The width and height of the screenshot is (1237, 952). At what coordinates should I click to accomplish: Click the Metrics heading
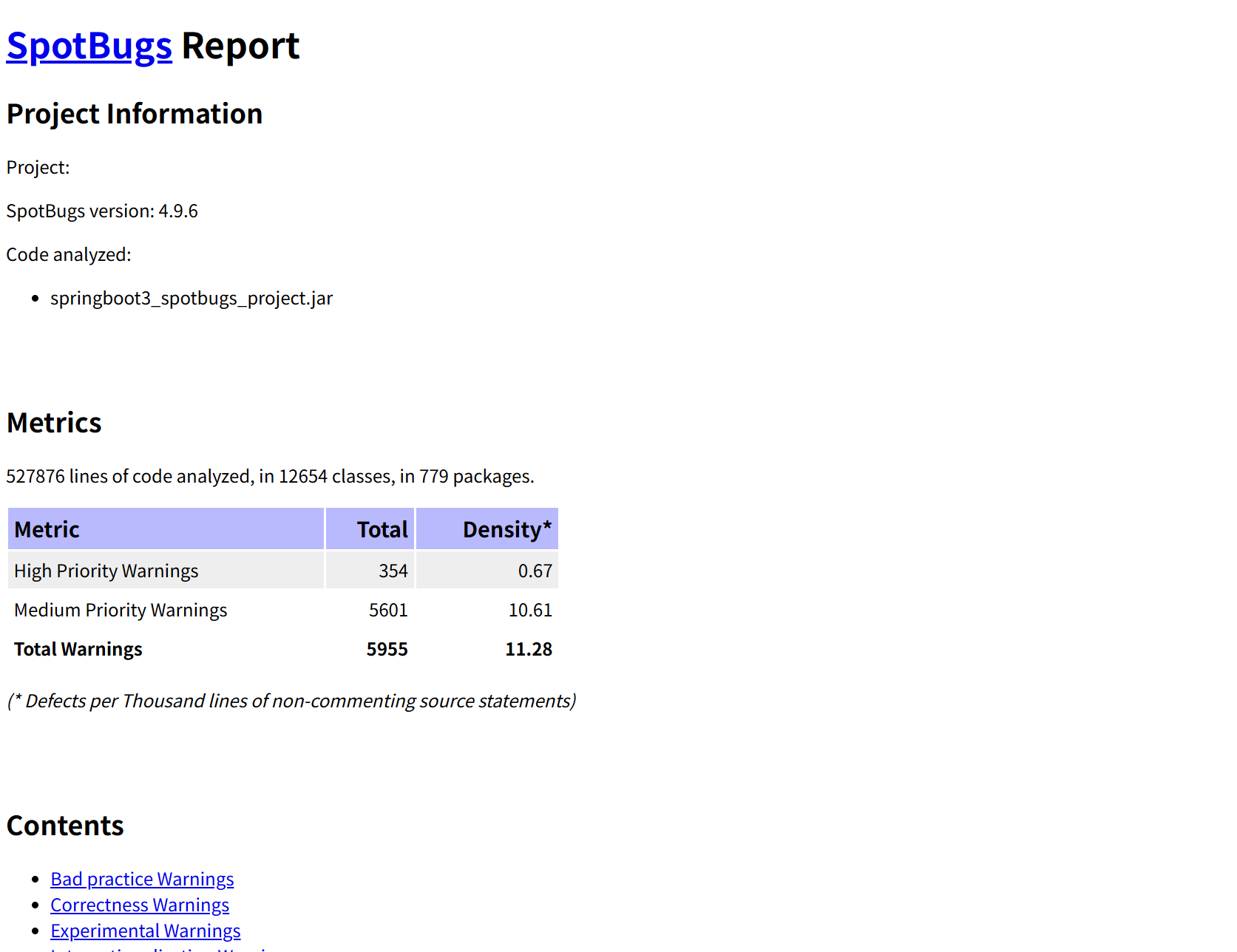point(54,423)
